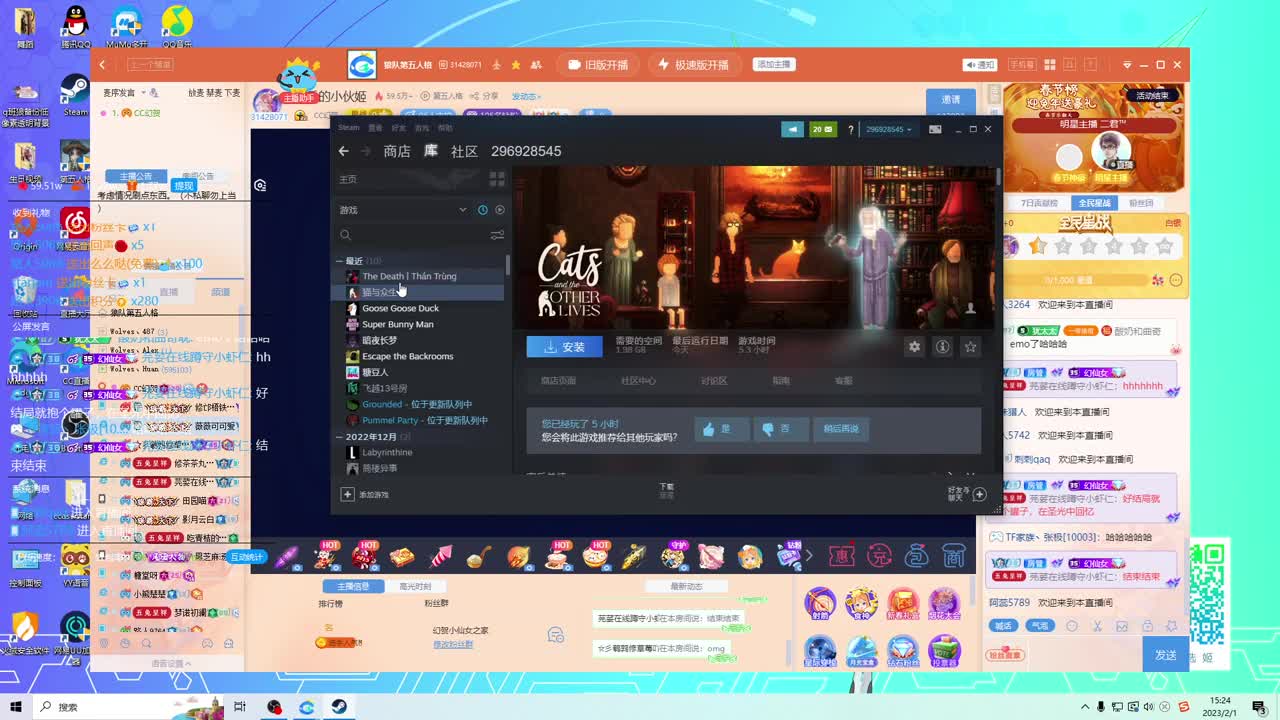The width and height of the screenshot is (1280, 720).
Task: Open 库 library tab in Steam
Action: pos(431,151)
